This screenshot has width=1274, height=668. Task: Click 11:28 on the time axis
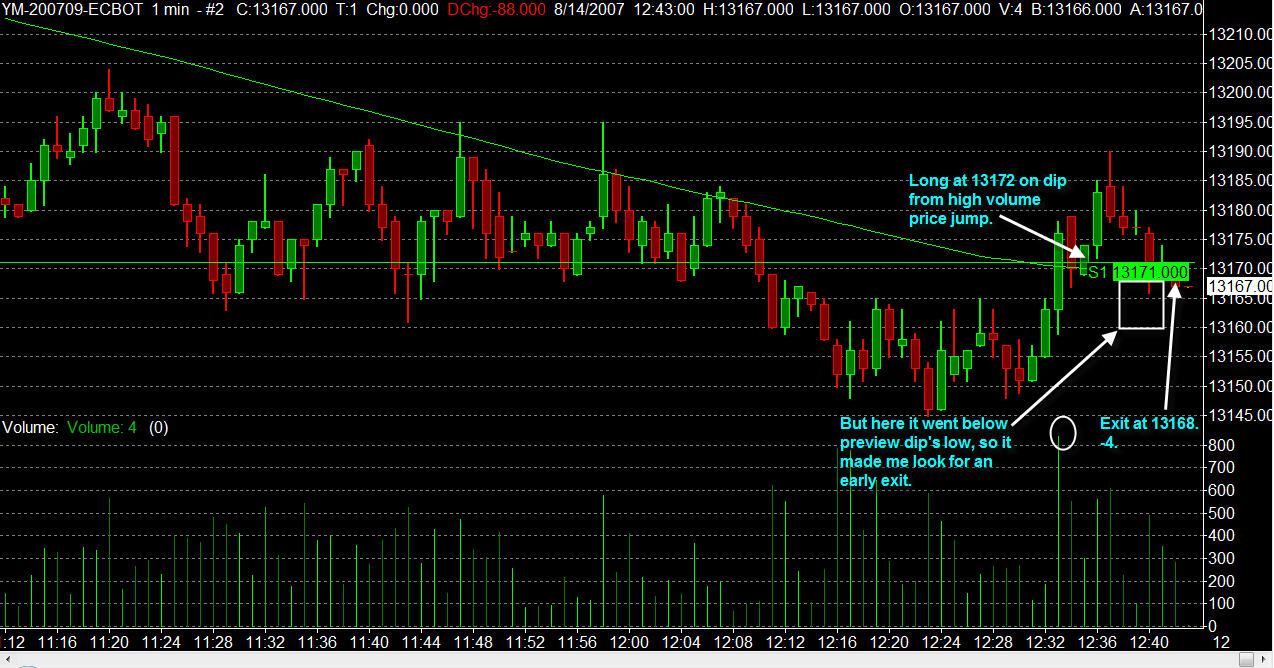(214, 641)
